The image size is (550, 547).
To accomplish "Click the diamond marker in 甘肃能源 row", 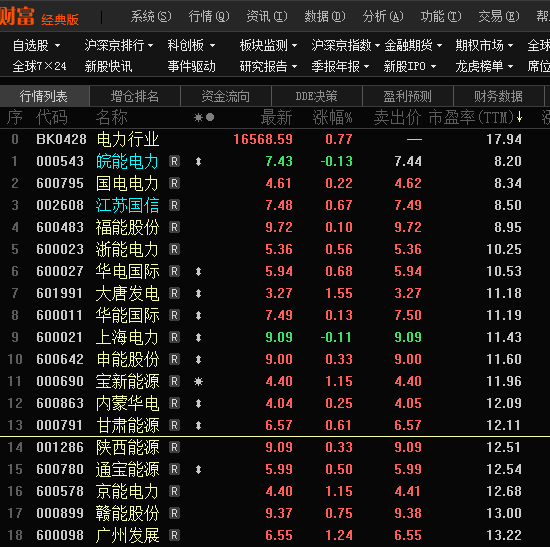I will tap(199, 425).
